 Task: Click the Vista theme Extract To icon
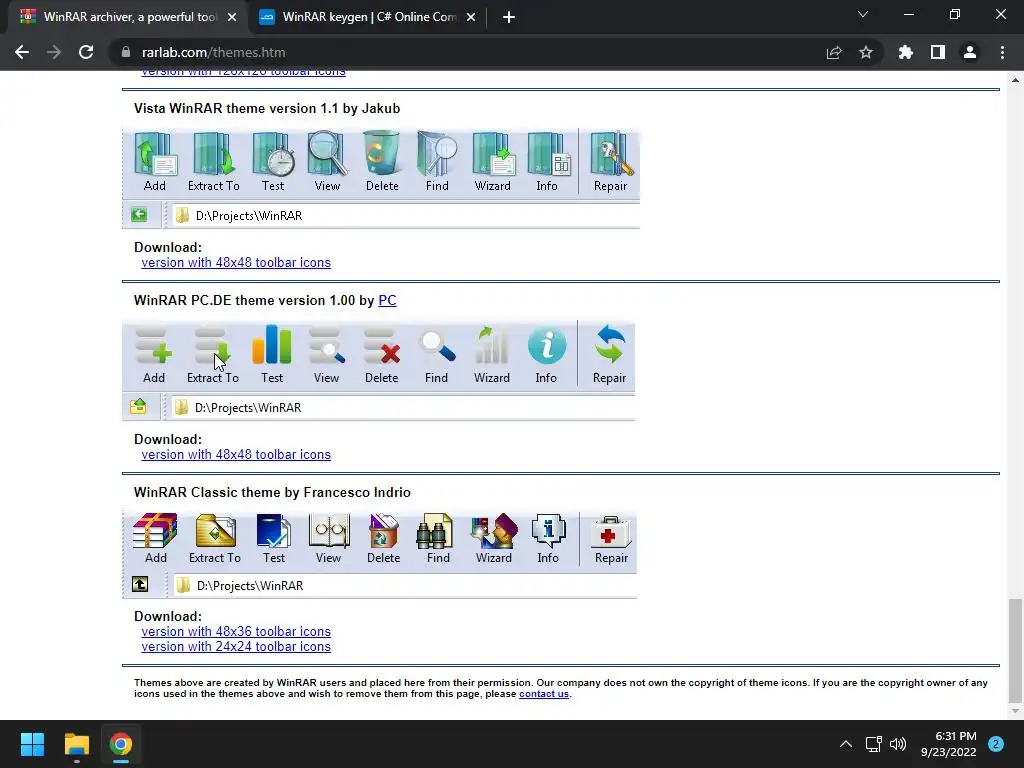214,154
